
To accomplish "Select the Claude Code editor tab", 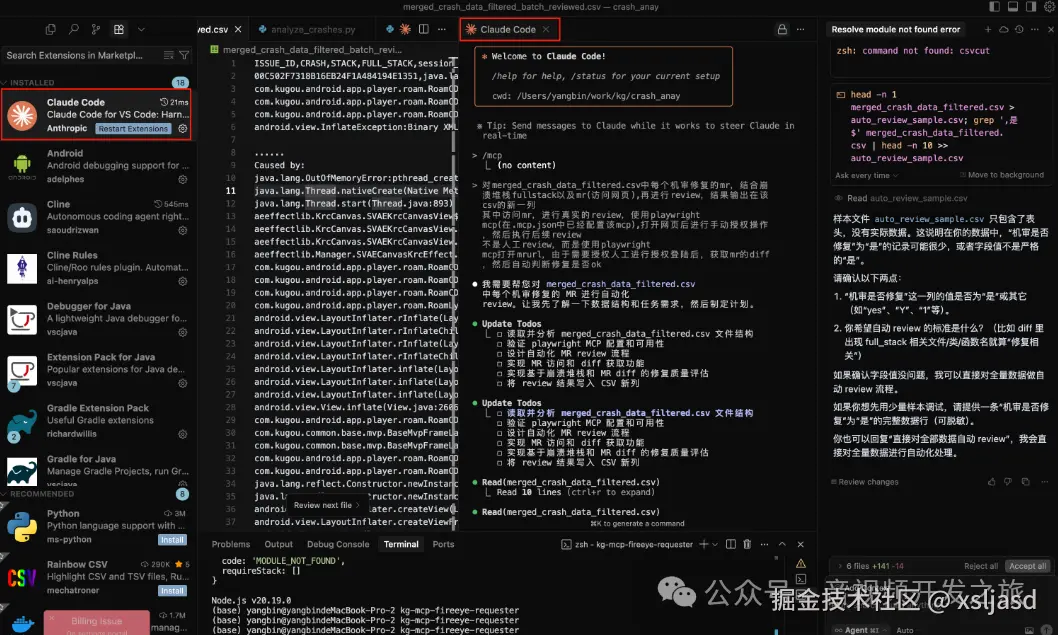I will pos(508,30).
